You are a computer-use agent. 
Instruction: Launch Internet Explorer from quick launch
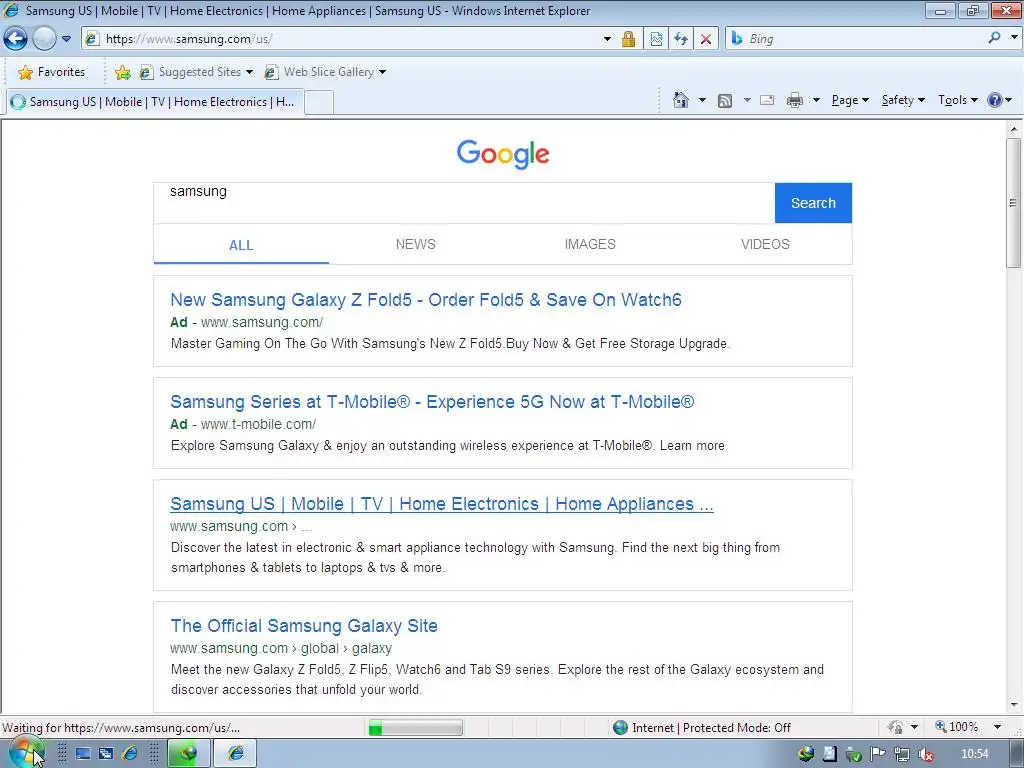click(130, 754)
